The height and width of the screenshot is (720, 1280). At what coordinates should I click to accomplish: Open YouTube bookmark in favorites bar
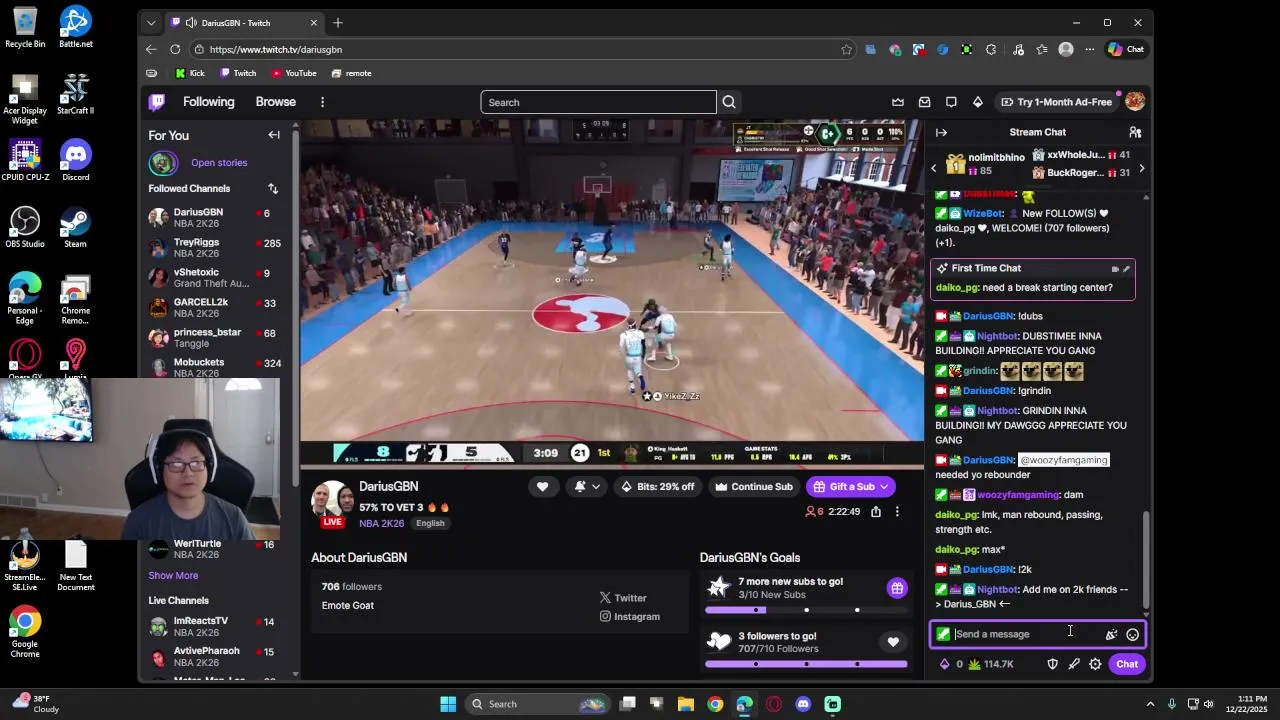pos(293,73)
